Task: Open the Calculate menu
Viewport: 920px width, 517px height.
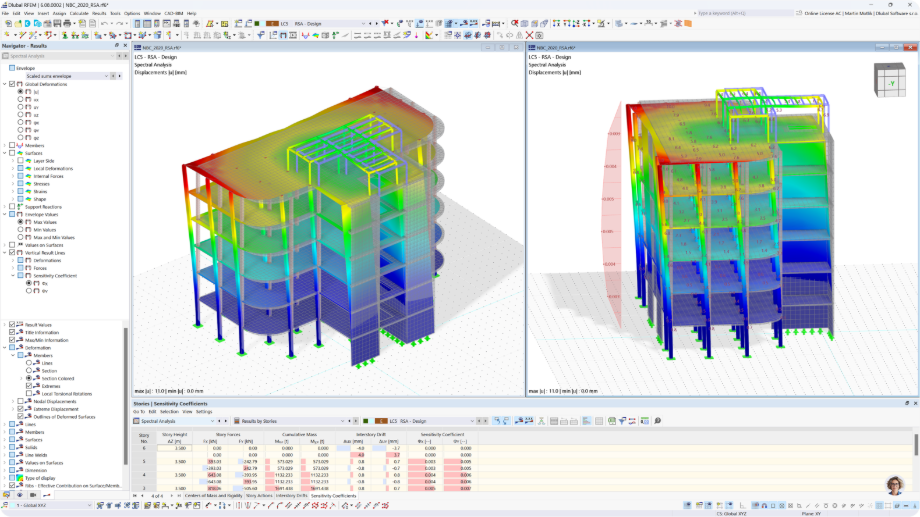Action: pos(79,13)
